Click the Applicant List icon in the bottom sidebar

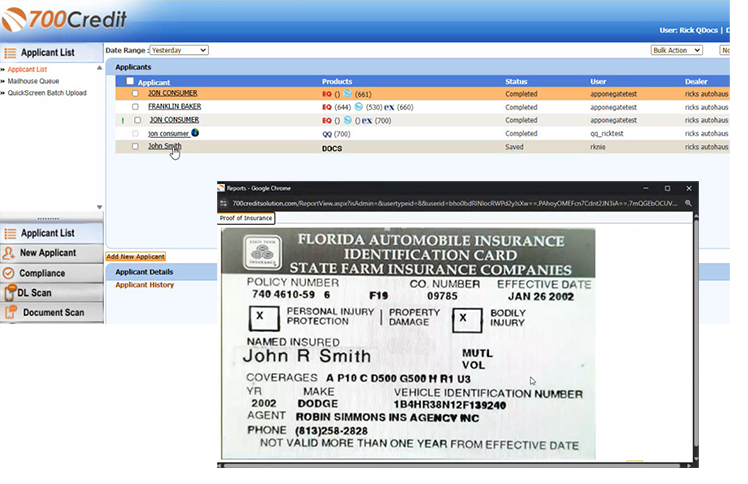point(10,233)
